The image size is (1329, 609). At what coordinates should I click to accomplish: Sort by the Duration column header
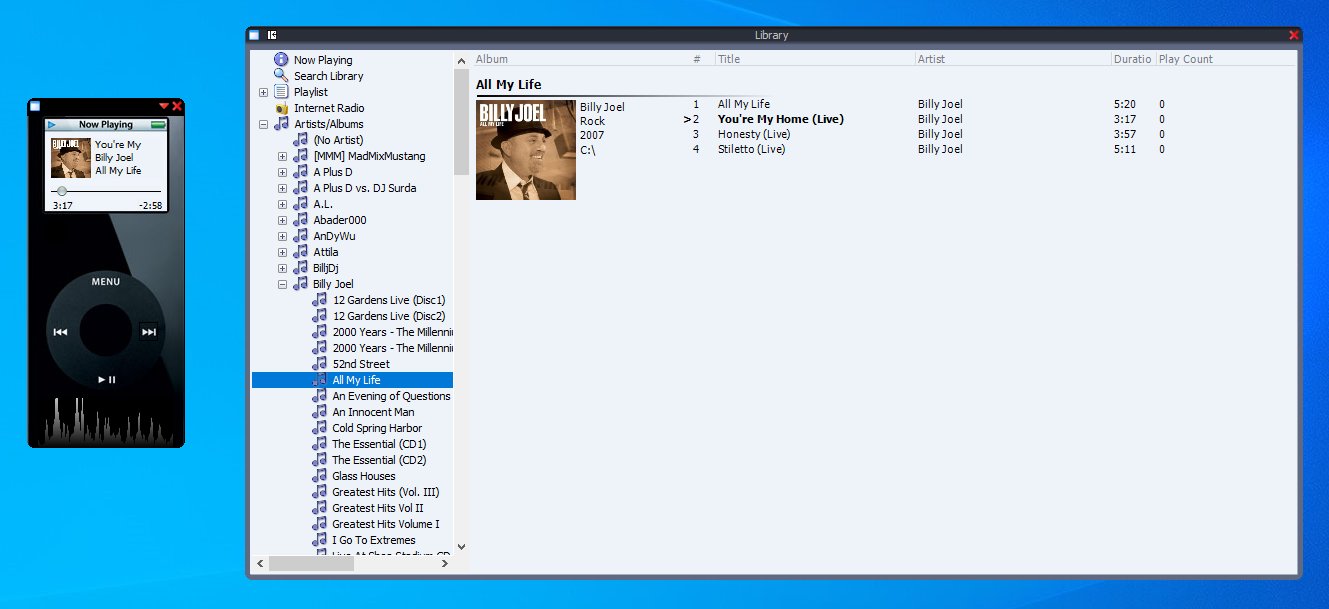point(1133,59)
